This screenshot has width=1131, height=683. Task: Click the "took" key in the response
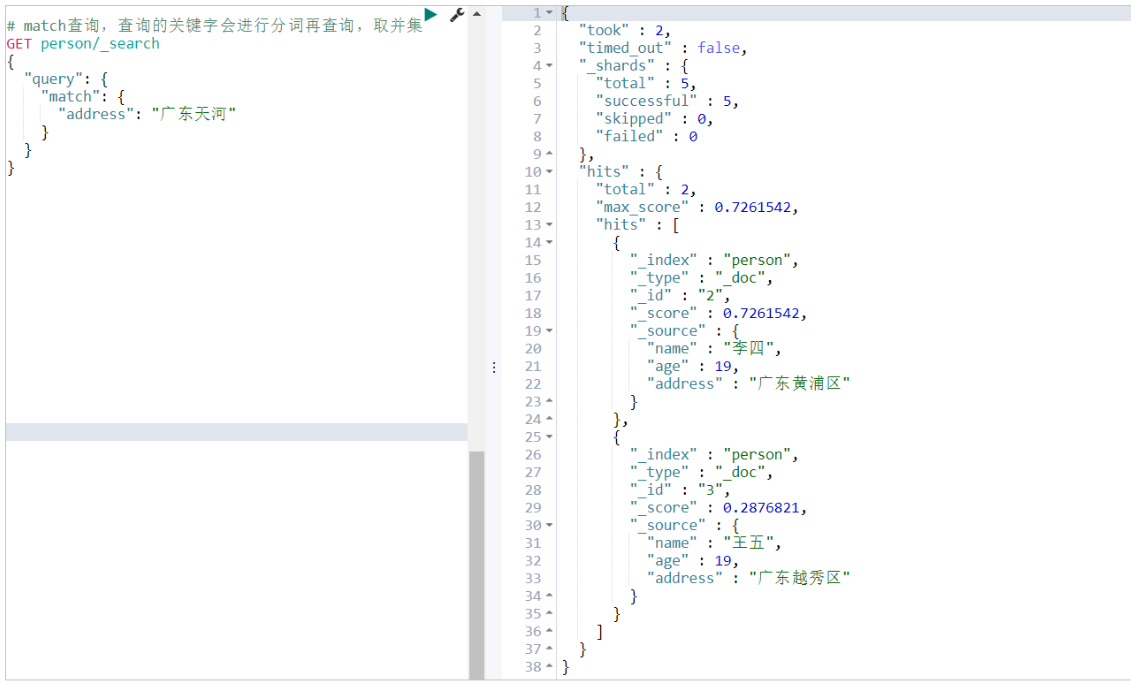604,30
